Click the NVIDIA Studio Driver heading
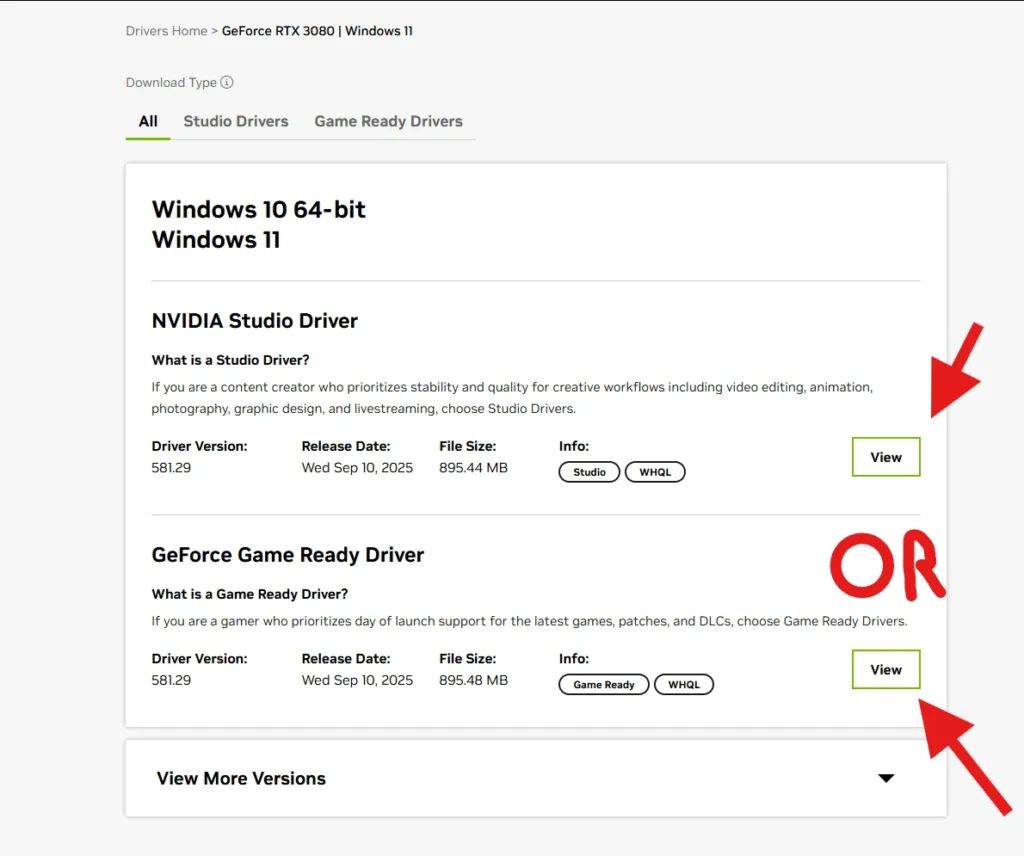This screenshot has width=1024, height=856. click(254, 321)
